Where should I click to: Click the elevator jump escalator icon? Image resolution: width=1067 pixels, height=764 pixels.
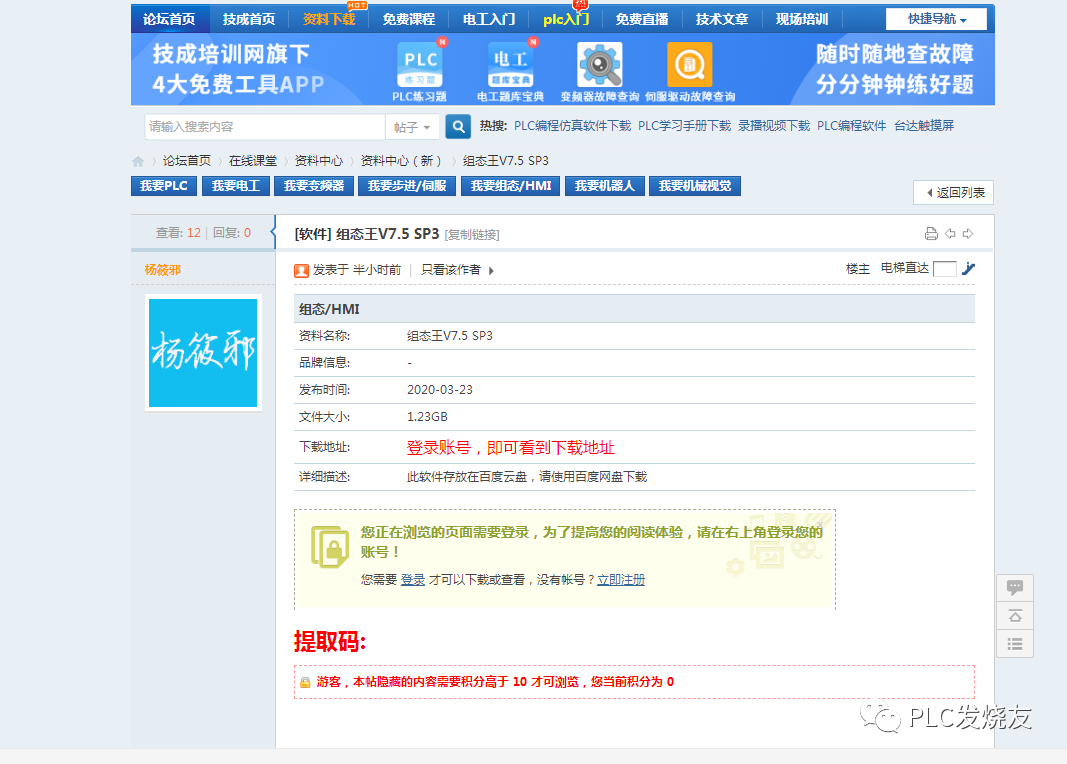pos(968,268)
